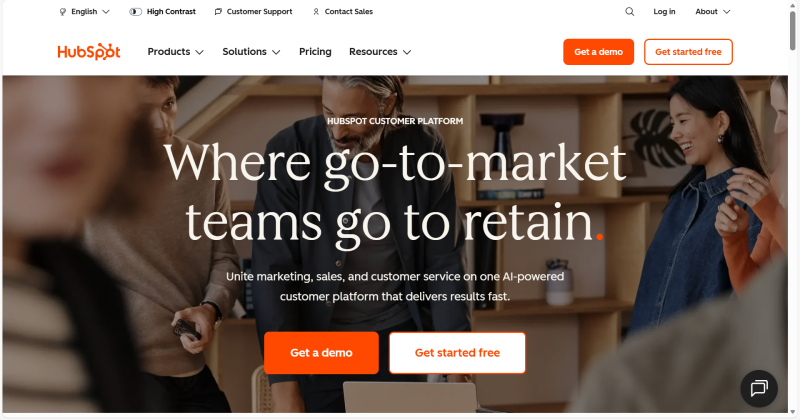
Task: Click the globe language icon
Action: point(63,11)
